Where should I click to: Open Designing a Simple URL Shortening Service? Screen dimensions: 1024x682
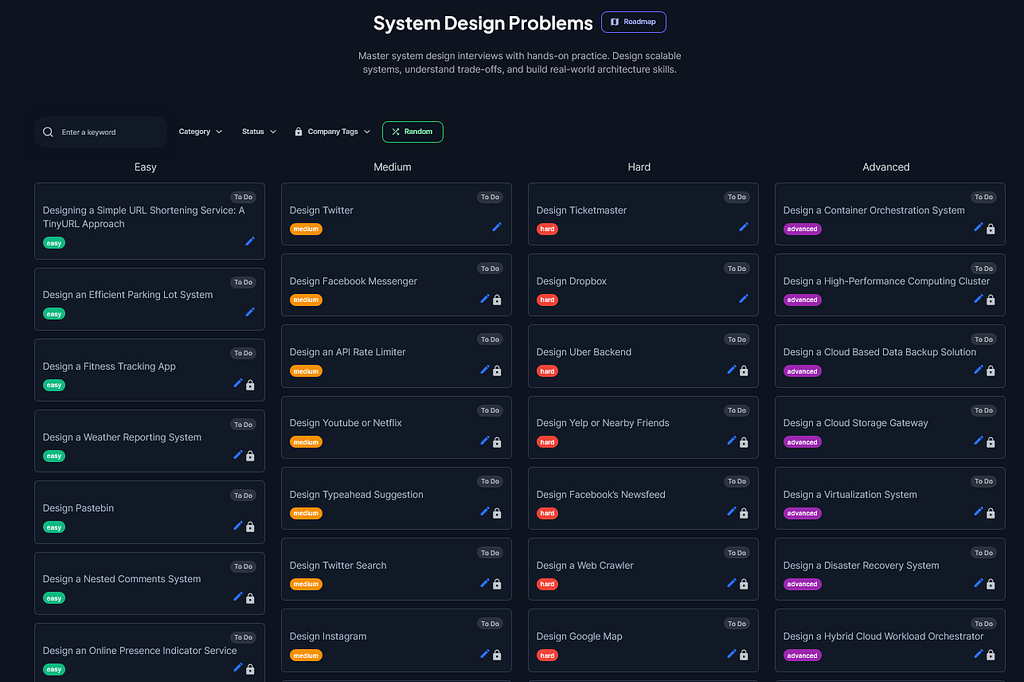[144, 217]
